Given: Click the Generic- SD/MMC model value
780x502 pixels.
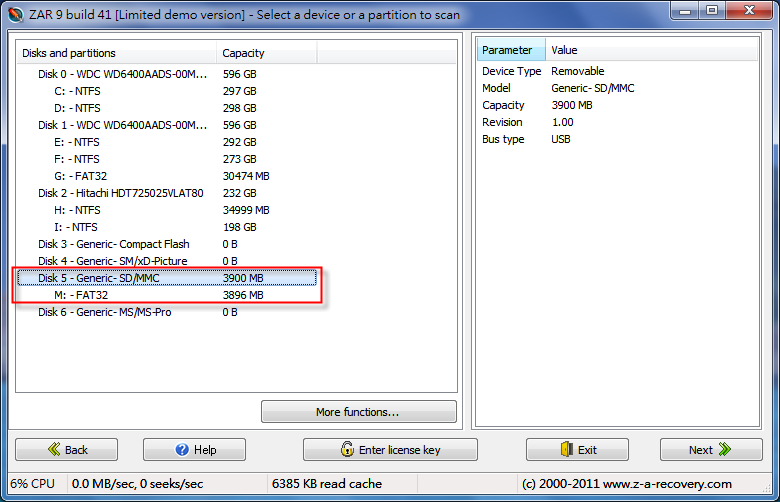Looking at the screenshot, I should point(593,88).
